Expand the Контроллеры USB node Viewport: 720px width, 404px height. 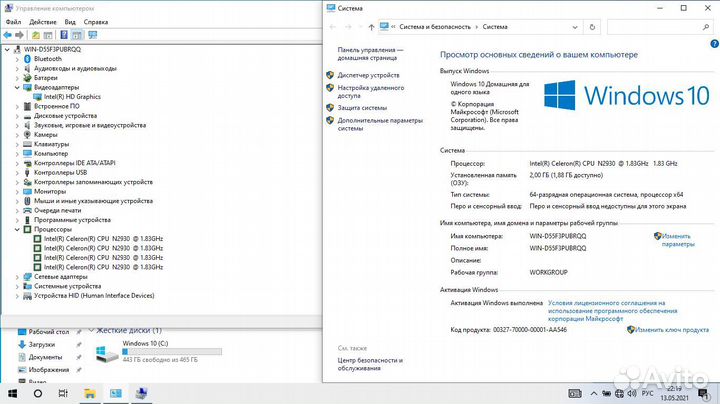coord(17,173)
